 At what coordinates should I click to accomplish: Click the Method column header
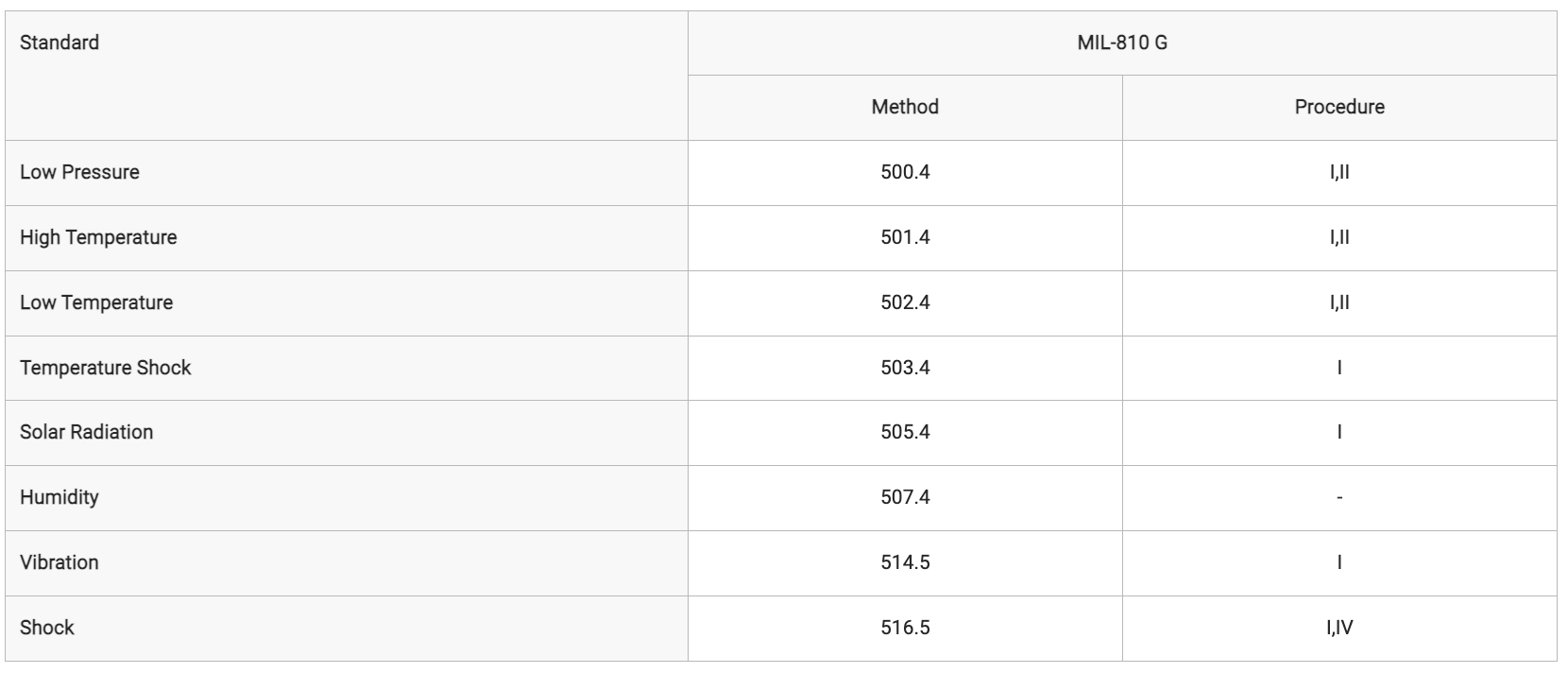coord(905,108)
